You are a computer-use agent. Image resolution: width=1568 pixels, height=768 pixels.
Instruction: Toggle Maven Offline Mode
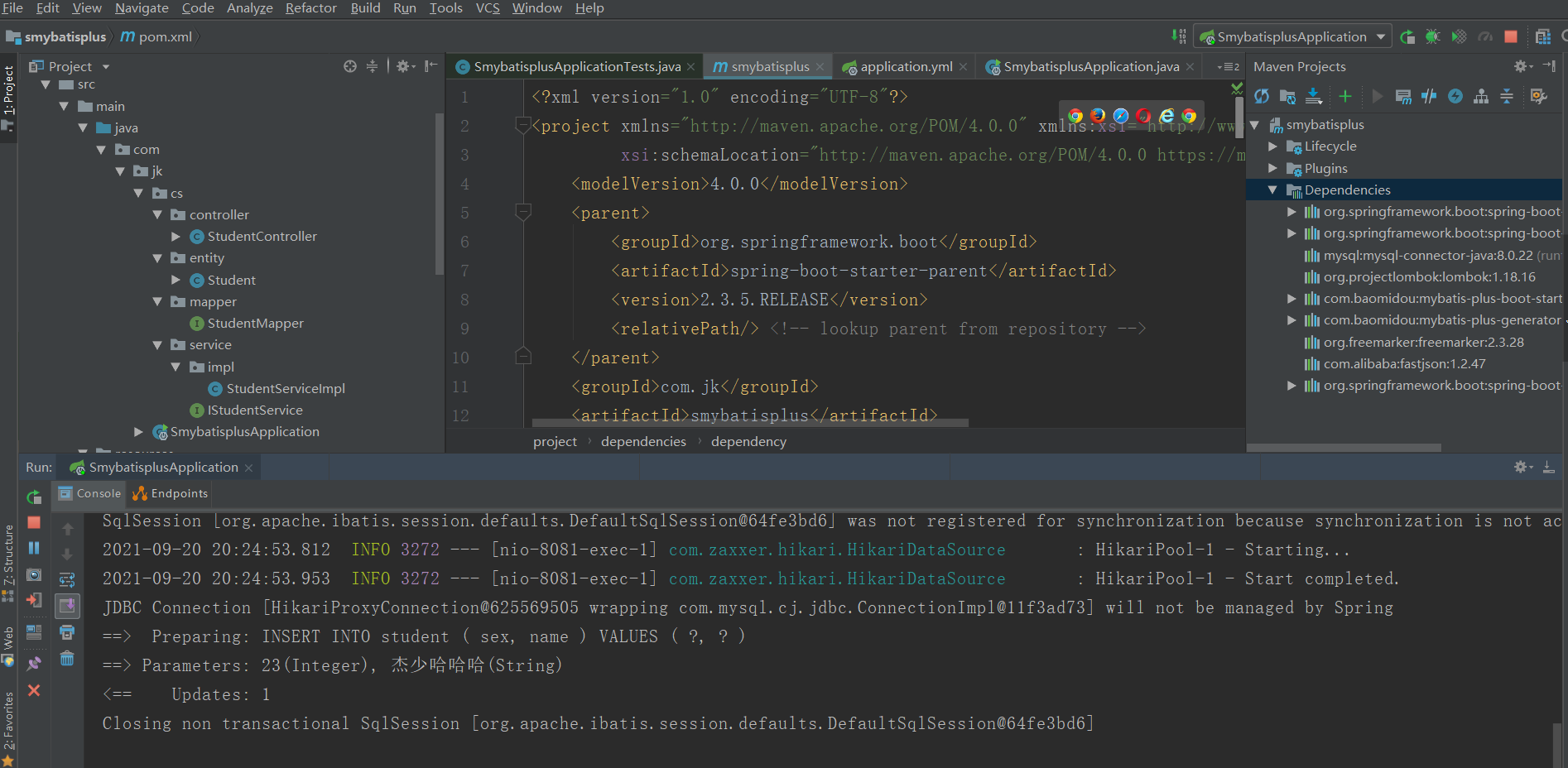click(1429, 97)
